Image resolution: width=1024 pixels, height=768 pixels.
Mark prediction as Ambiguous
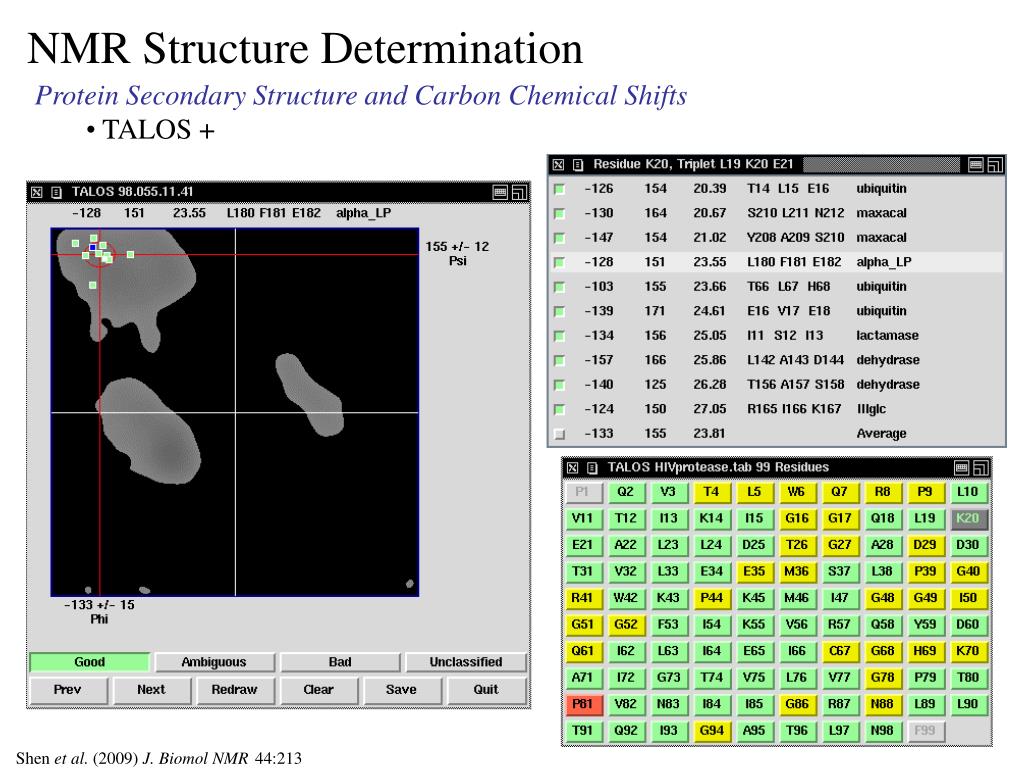pyautogui.click(x=214, y=662)
